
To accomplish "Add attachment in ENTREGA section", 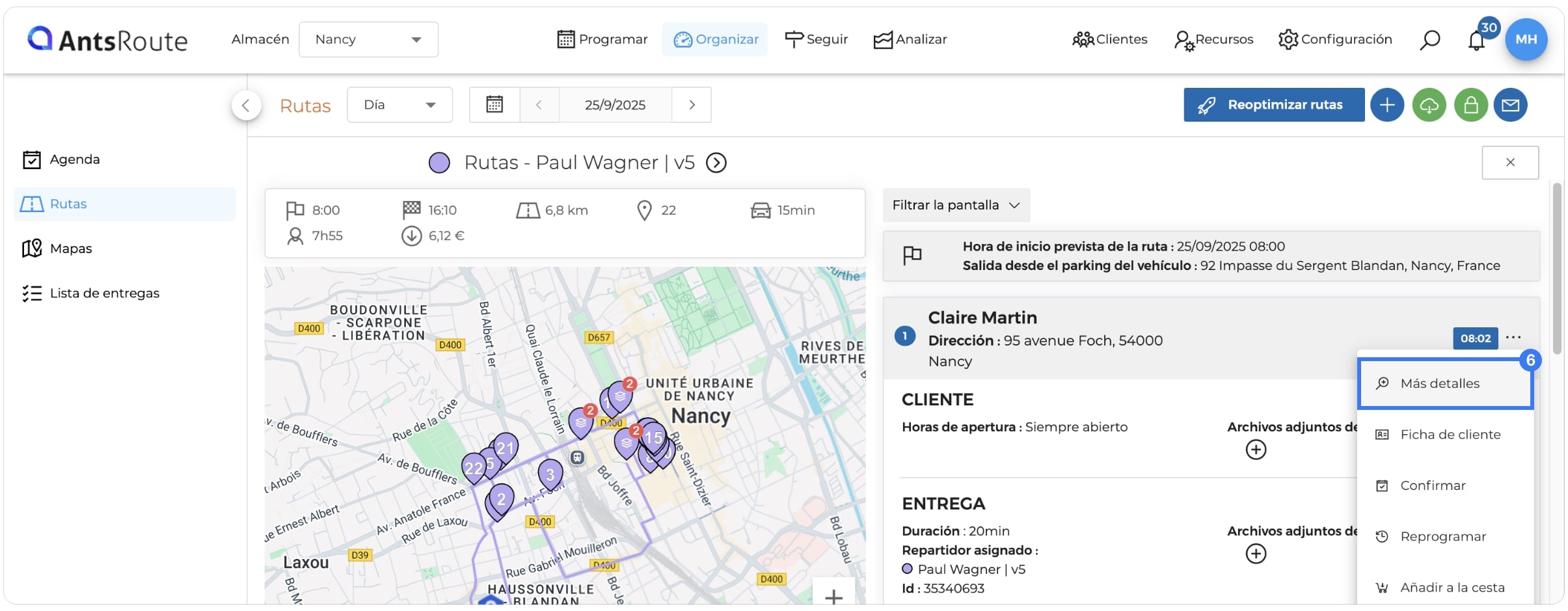I will 1256,554.
